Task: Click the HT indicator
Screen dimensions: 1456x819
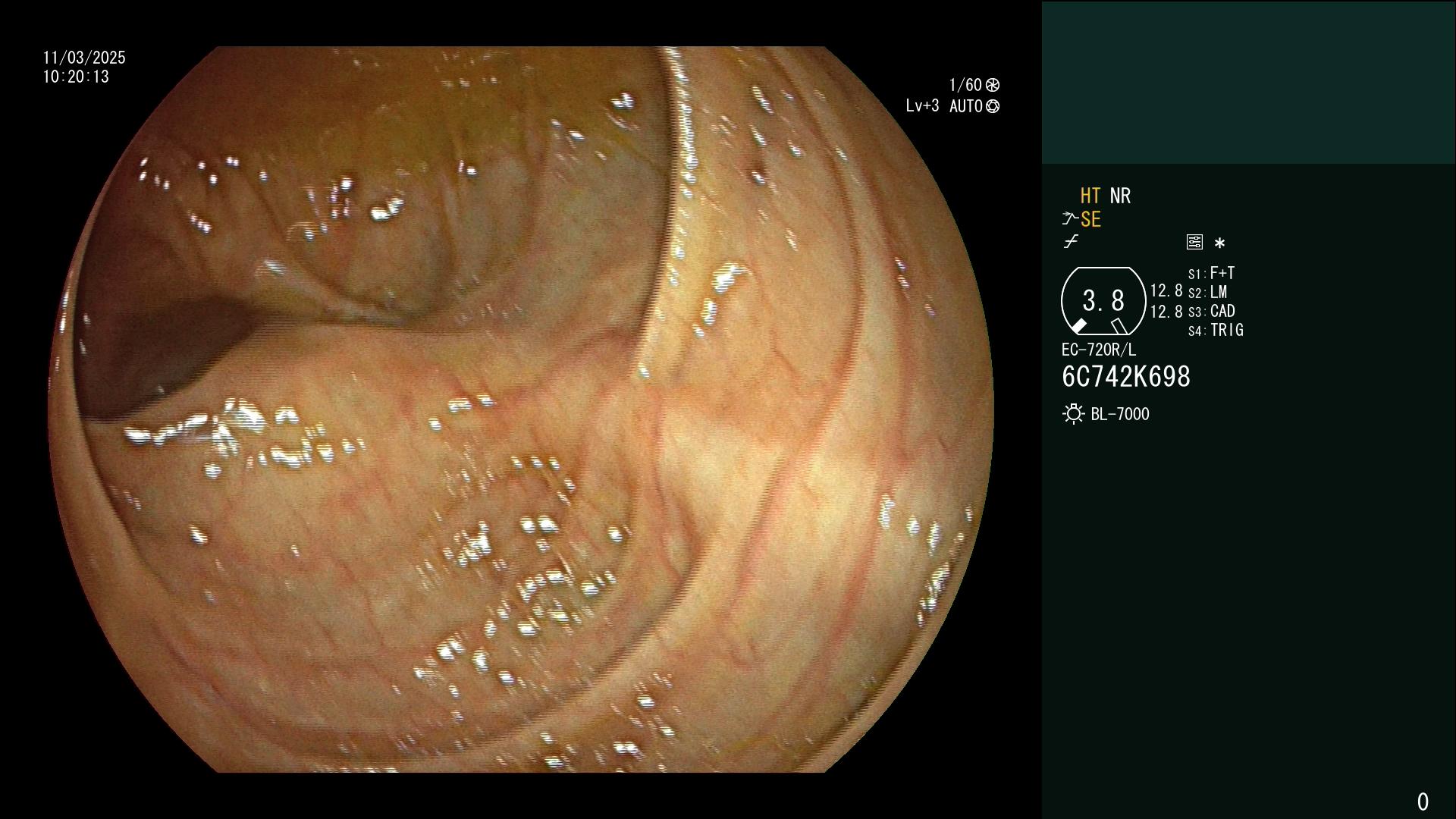Action: [1090, 196]
